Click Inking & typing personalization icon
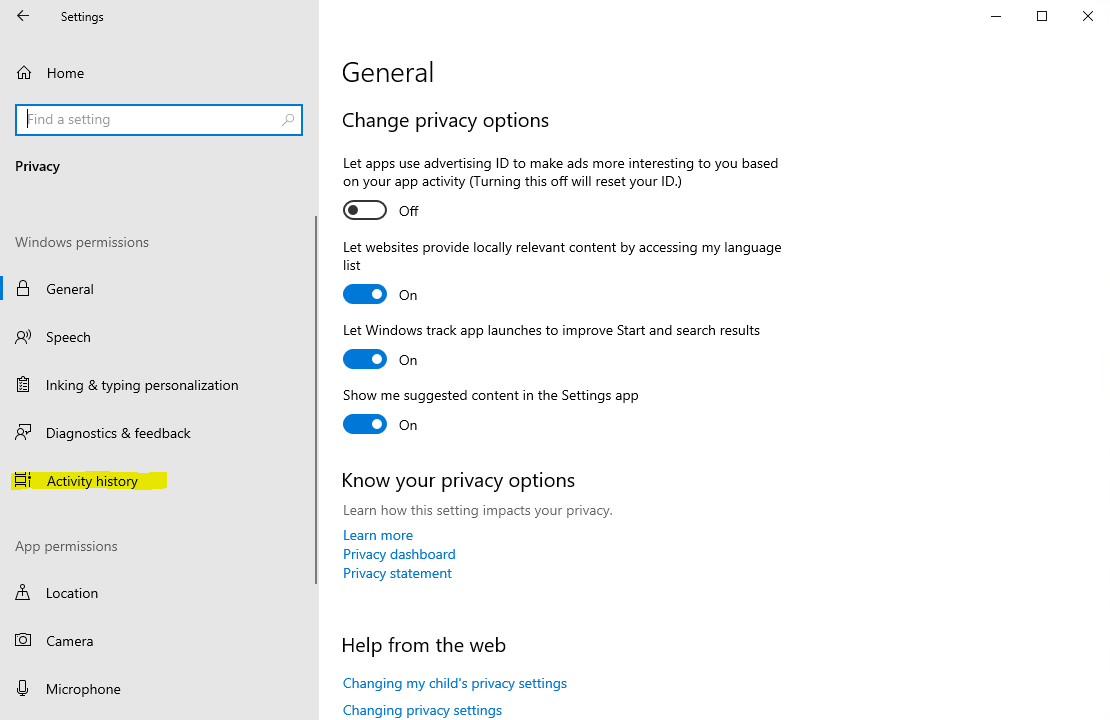Viewport: 1110px width, 720px height. 23,385
